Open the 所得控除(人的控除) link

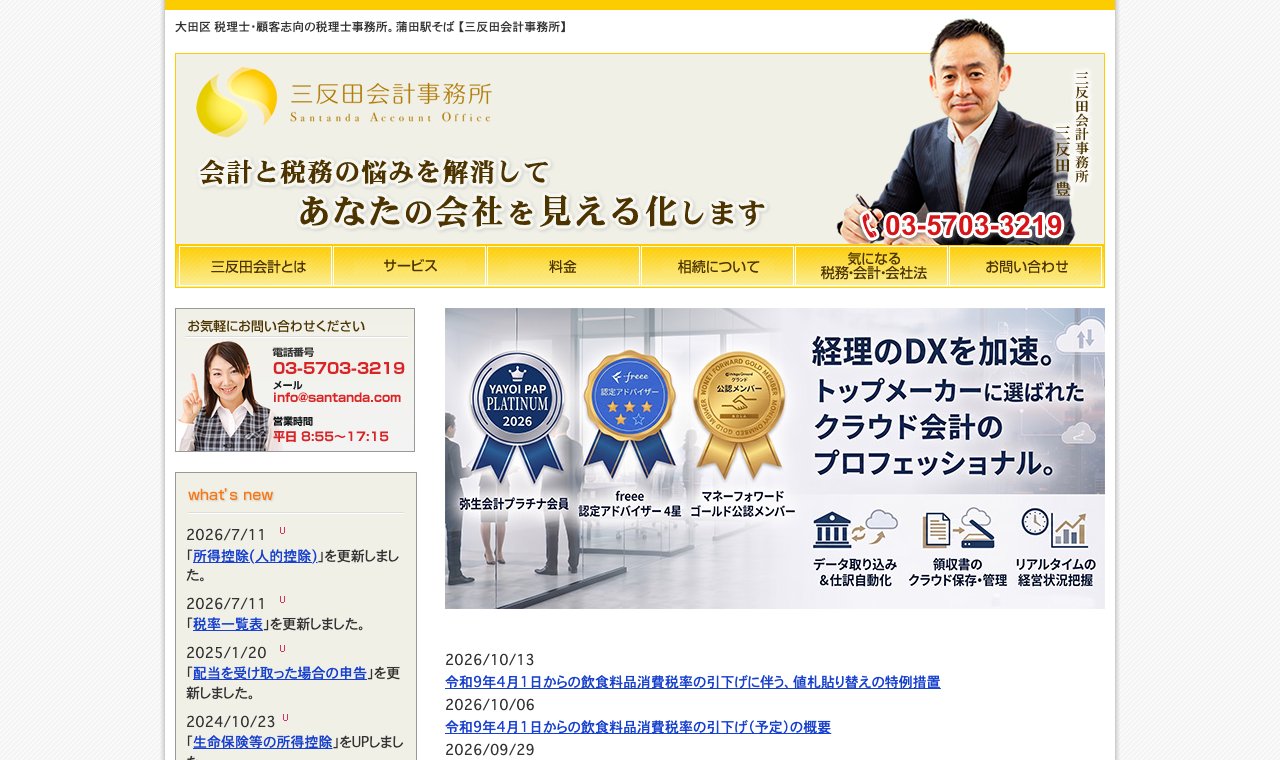[255, 556]
